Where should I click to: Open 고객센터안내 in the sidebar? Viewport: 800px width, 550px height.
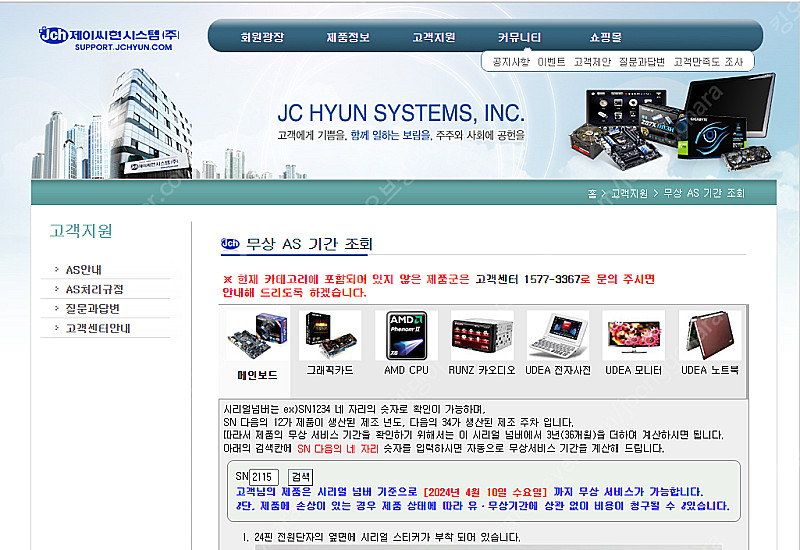pos(98,328)
